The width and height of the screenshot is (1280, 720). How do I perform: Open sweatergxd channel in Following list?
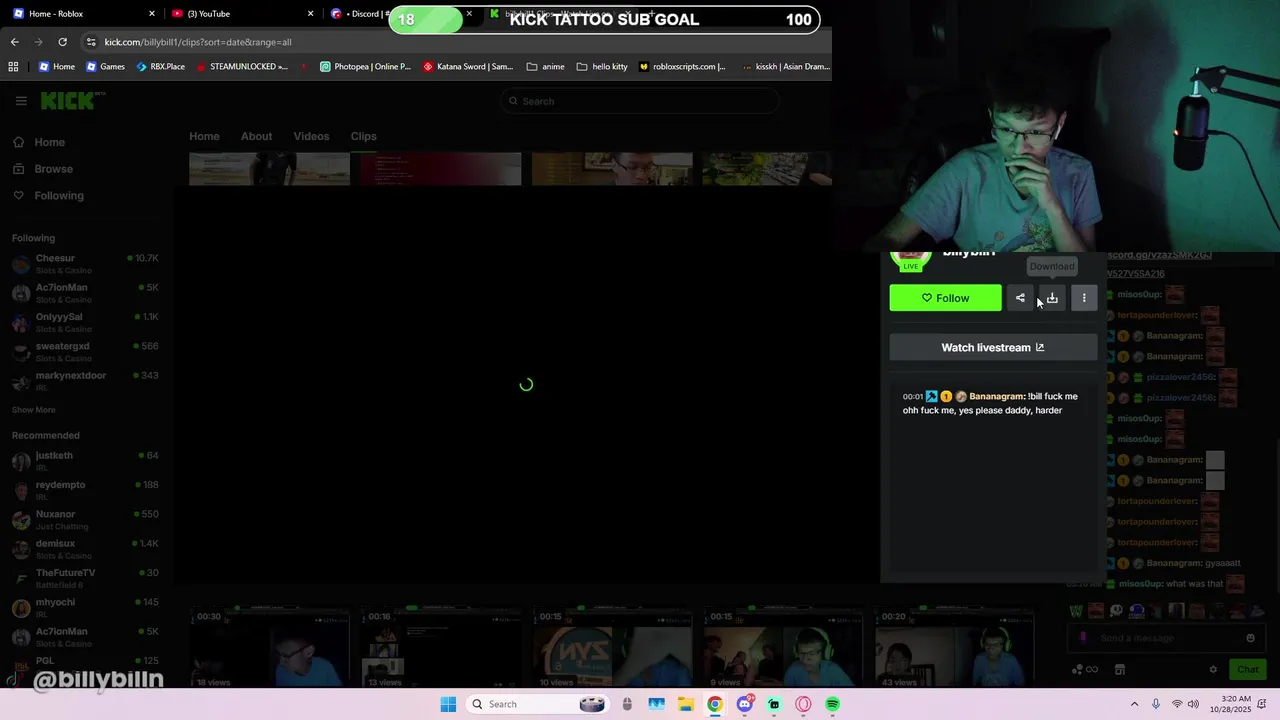pos(85,351)
